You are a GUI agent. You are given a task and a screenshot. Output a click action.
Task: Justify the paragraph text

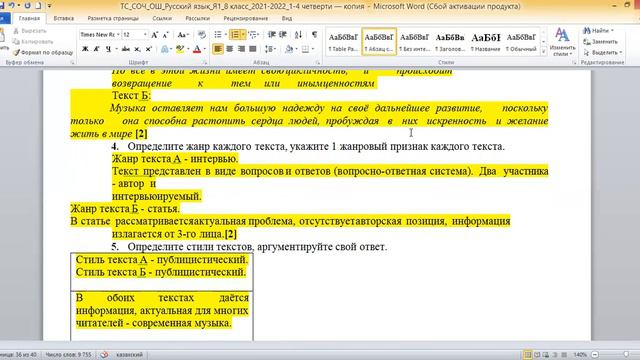[253, 49]
